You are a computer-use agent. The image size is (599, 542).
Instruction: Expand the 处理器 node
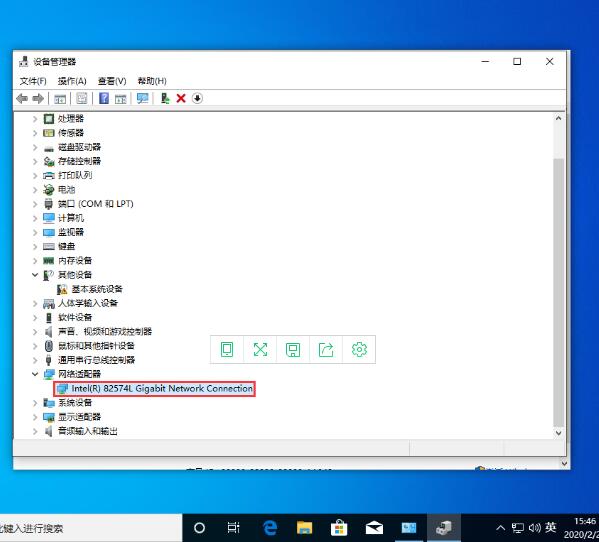coord(35,119)
